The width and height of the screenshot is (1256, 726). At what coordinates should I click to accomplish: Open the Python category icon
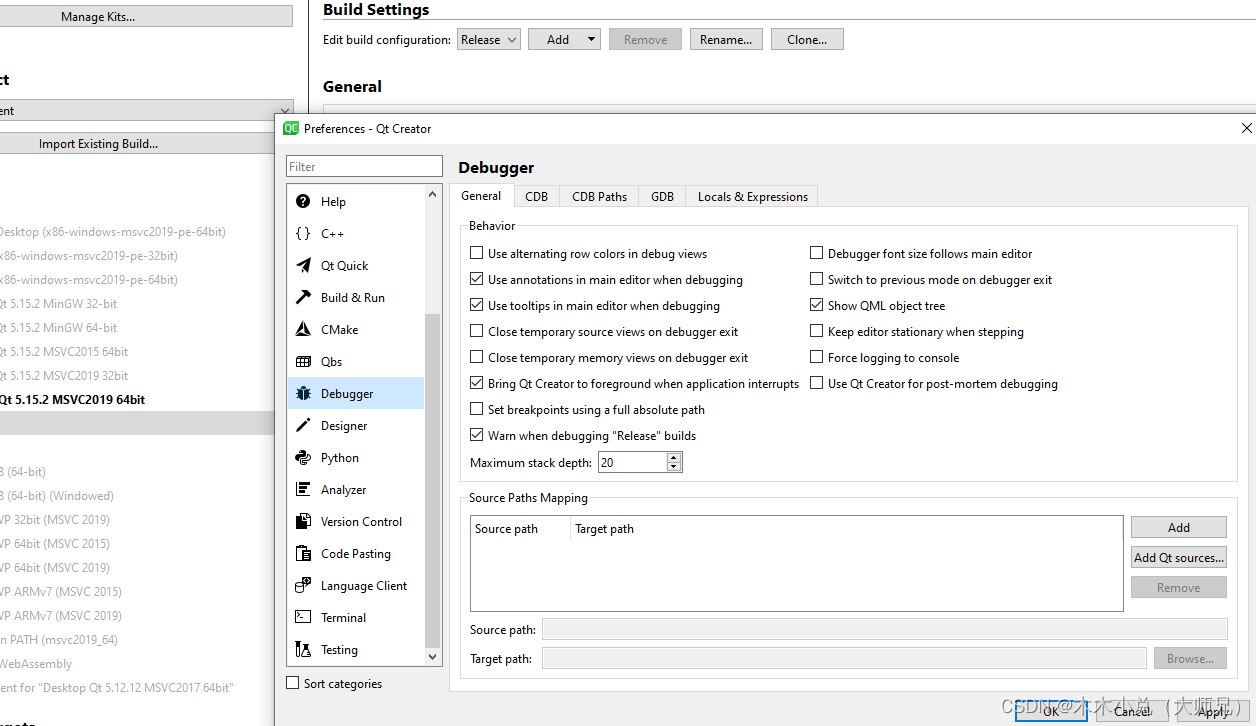pyautogui.click(x=303, y=457)
